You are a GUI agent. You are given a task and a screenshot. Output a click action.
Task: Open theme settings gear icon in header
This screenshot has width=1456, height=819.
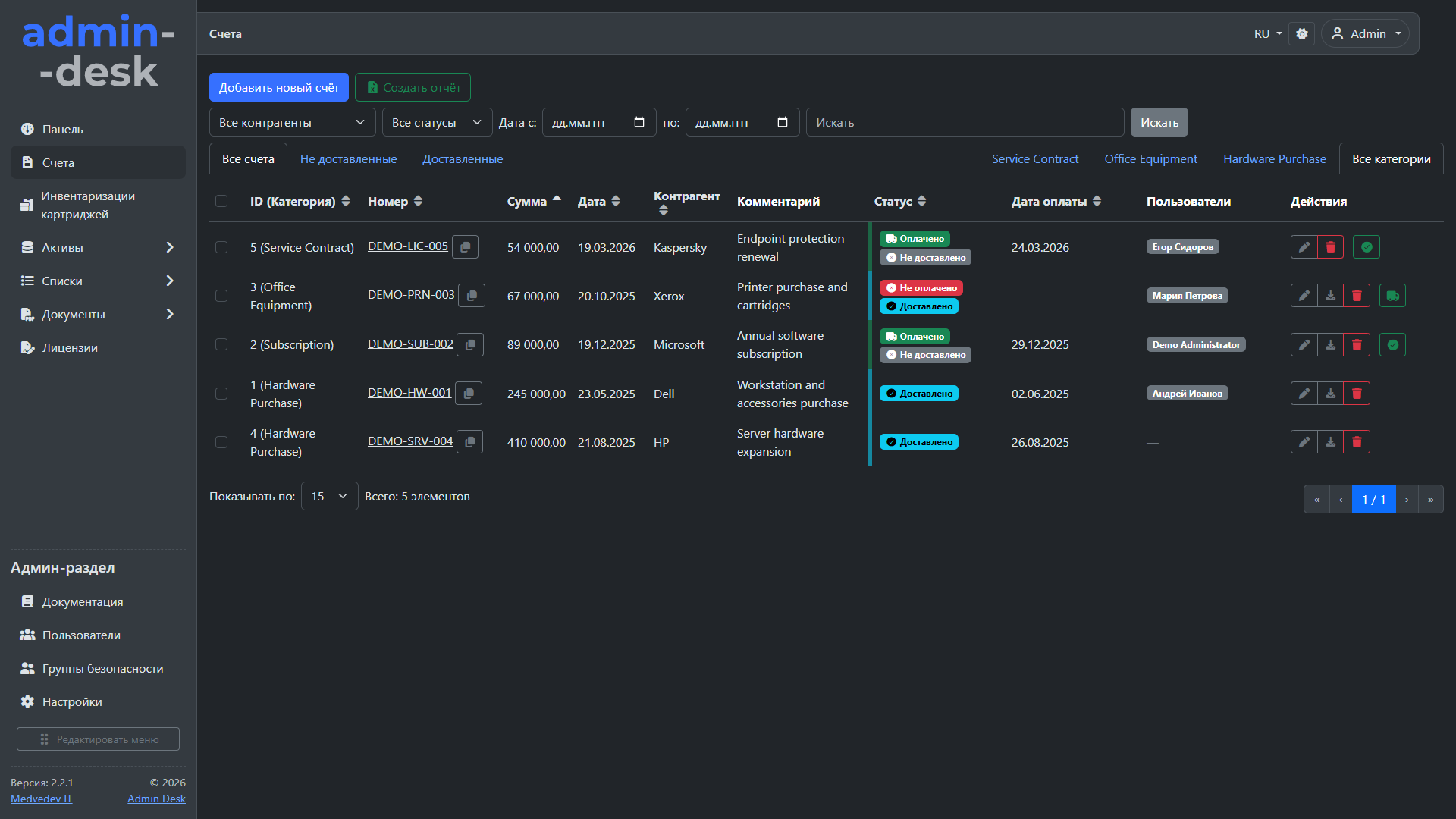(1302, 34)
